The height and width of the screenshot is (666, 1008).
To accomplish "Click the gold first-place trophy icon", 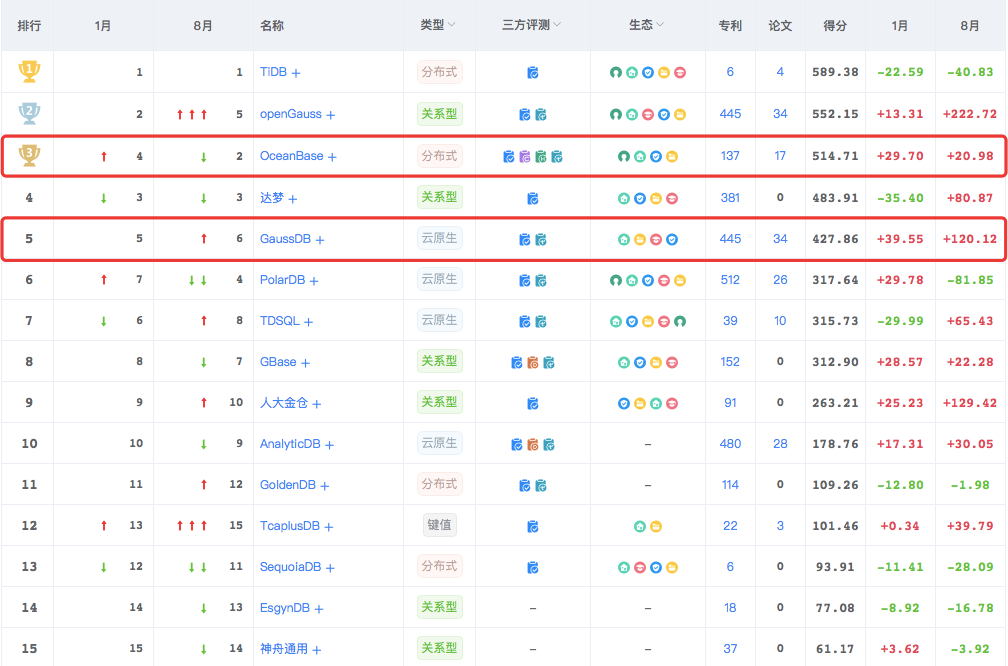I will [29, 71].
